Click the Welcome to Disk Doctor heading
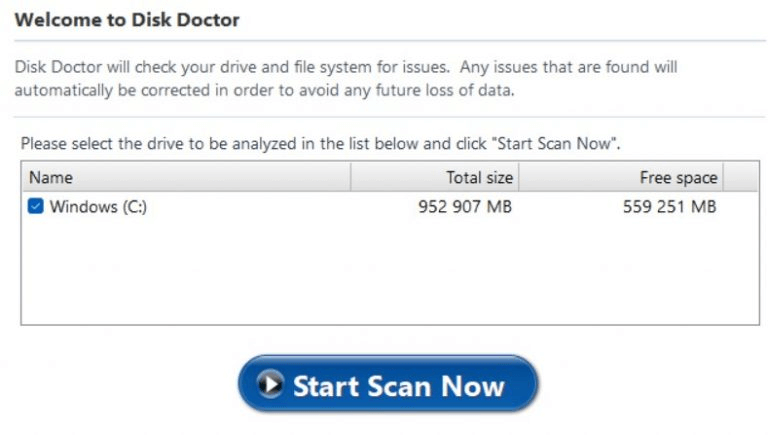768x435 pixels. click(x=127, y=20)
